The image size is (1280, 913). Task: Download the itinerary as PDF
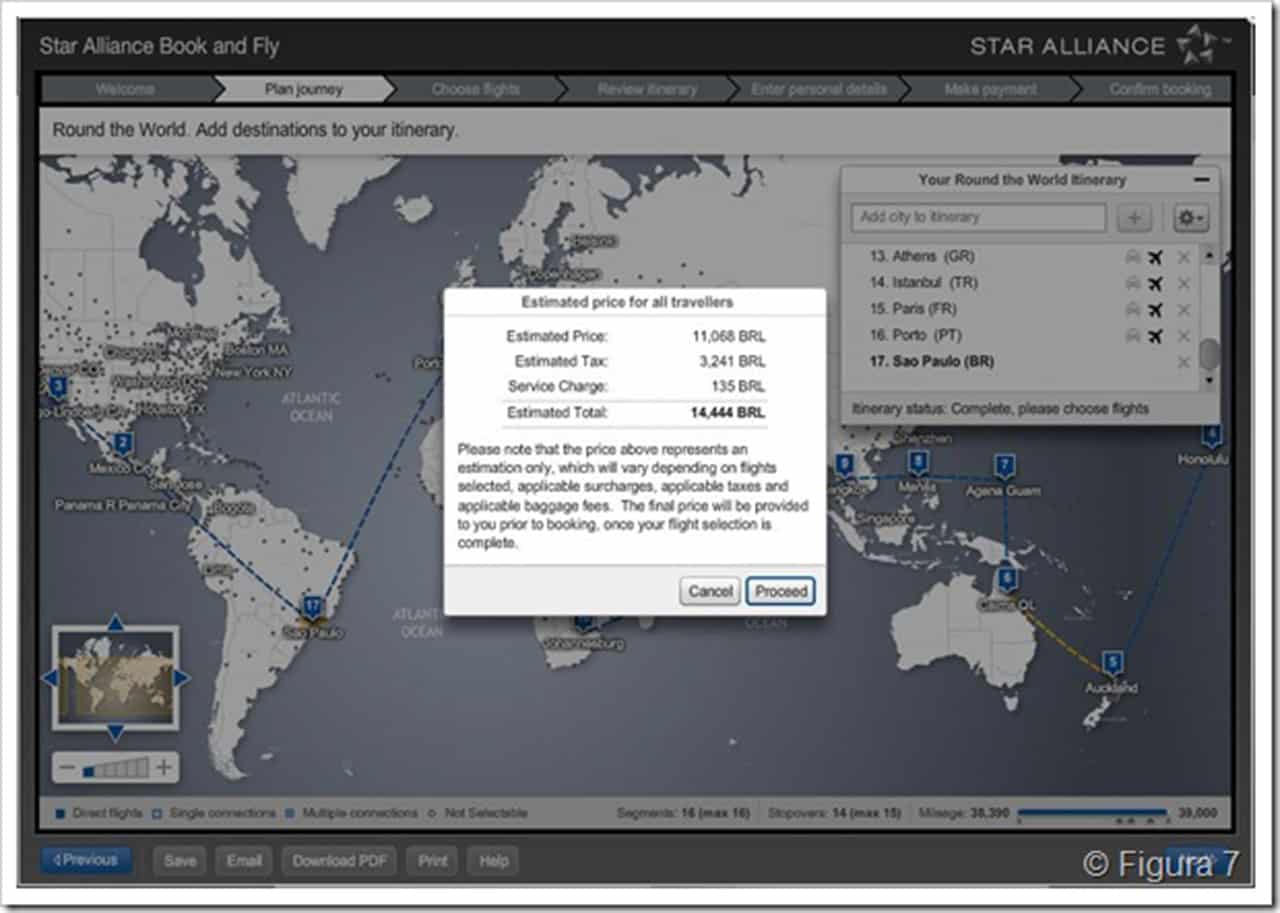click(x=339, y=861)
